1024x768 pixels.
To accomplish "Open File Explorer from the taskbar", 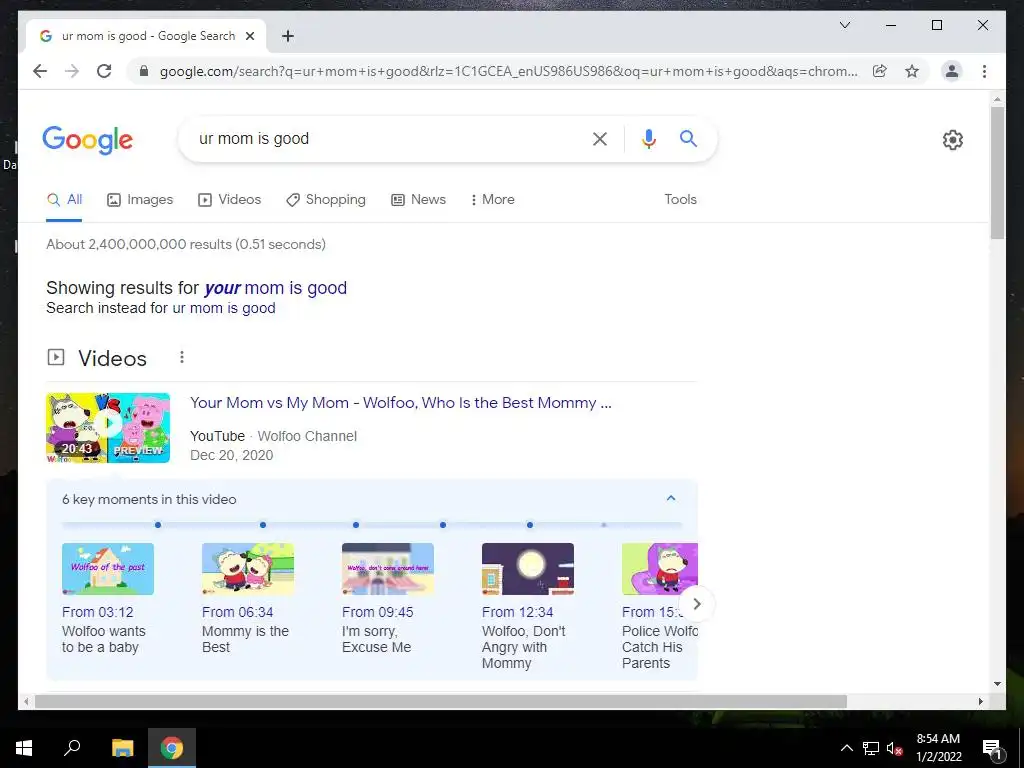I will pos(122,748).
